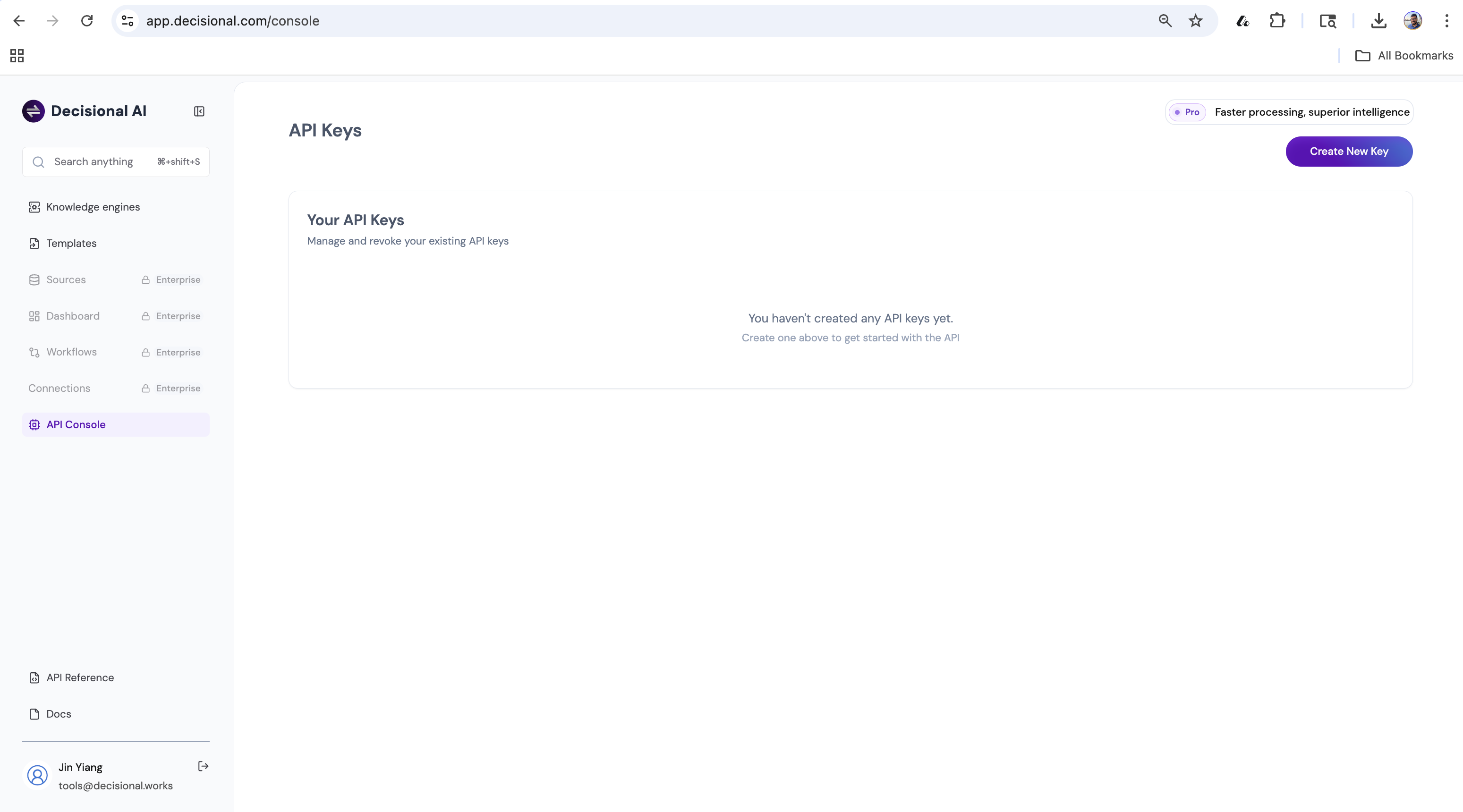Open the API Reference link
Viewport: 1463px width, 812px height.
[79, 677]
